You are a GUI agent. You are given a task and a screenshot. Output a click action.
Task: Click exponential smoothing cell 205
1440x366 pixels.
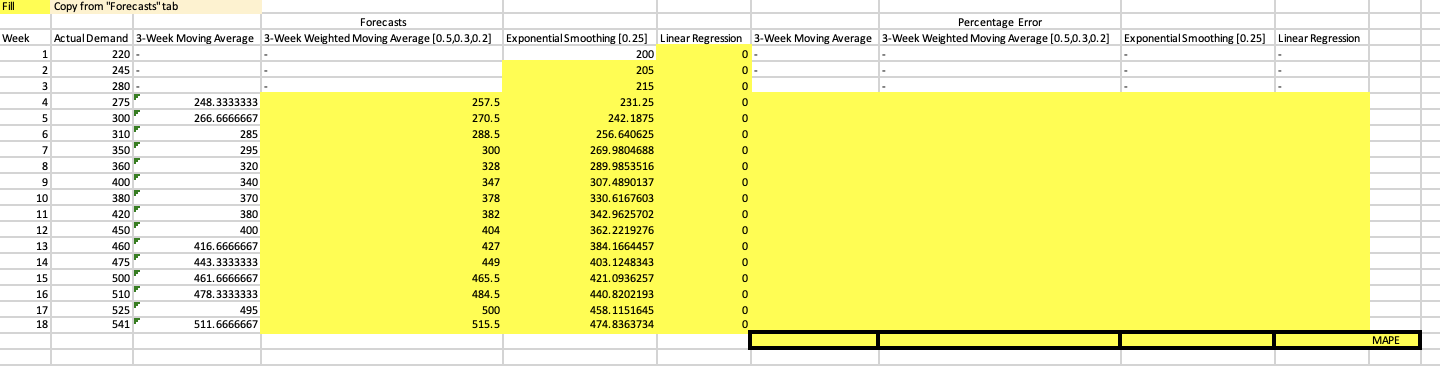click(x=580, y=69)
